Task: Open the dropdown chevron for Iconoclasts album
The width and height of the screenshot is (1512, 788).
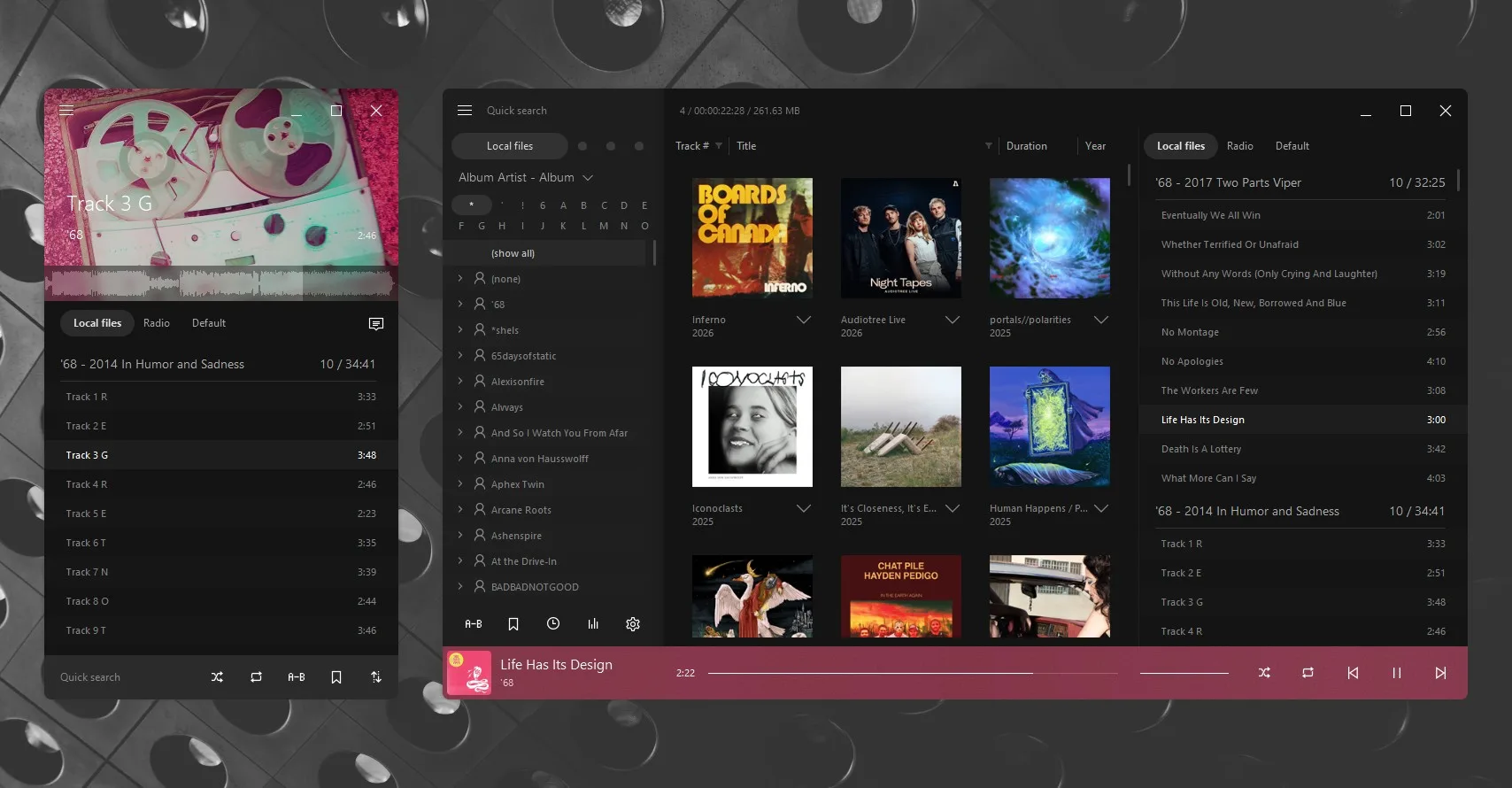Action: click(x=804, y=508)
